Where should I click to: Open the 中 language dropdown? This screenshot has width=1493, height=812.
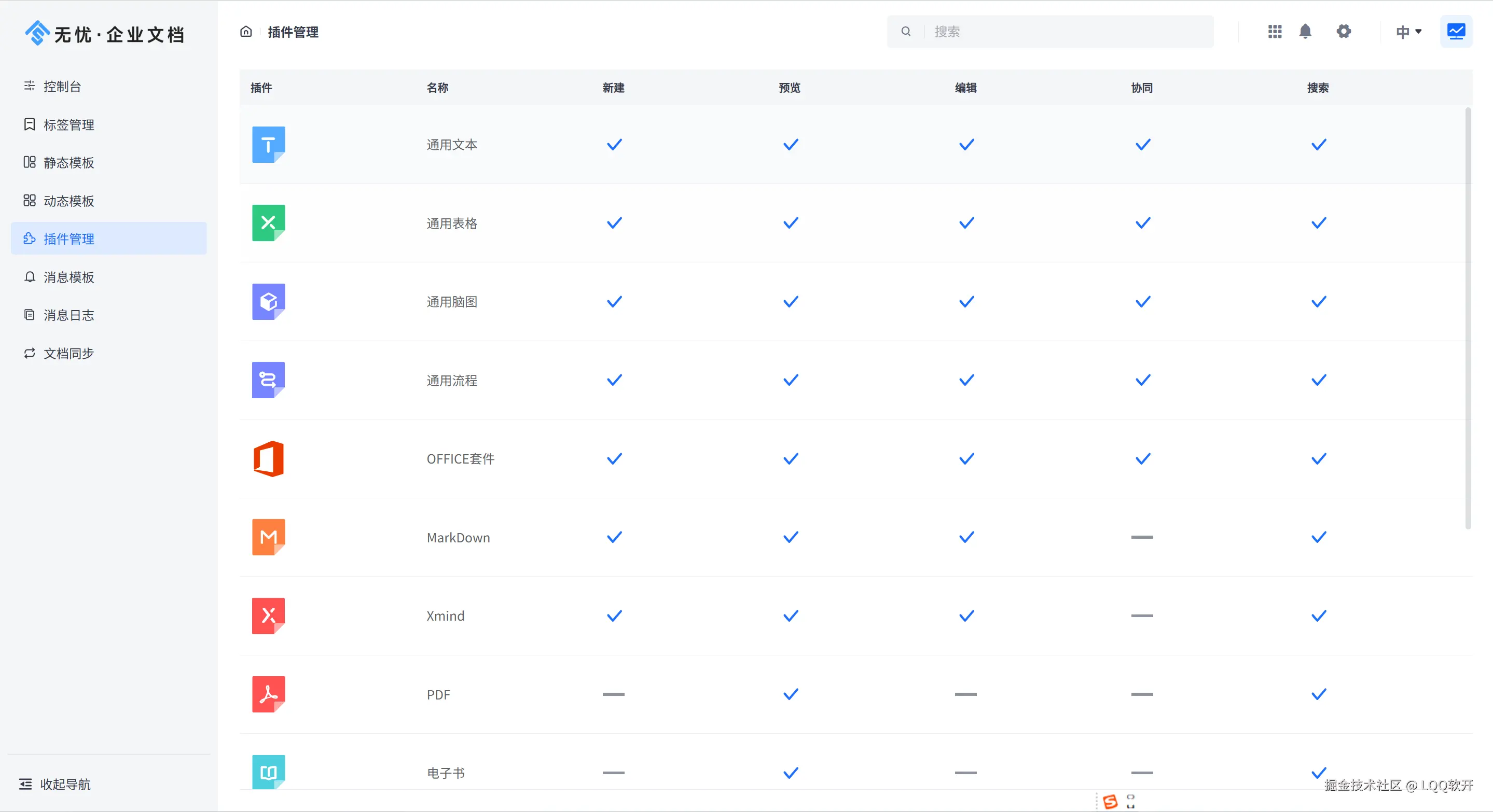pos(1408,31)
